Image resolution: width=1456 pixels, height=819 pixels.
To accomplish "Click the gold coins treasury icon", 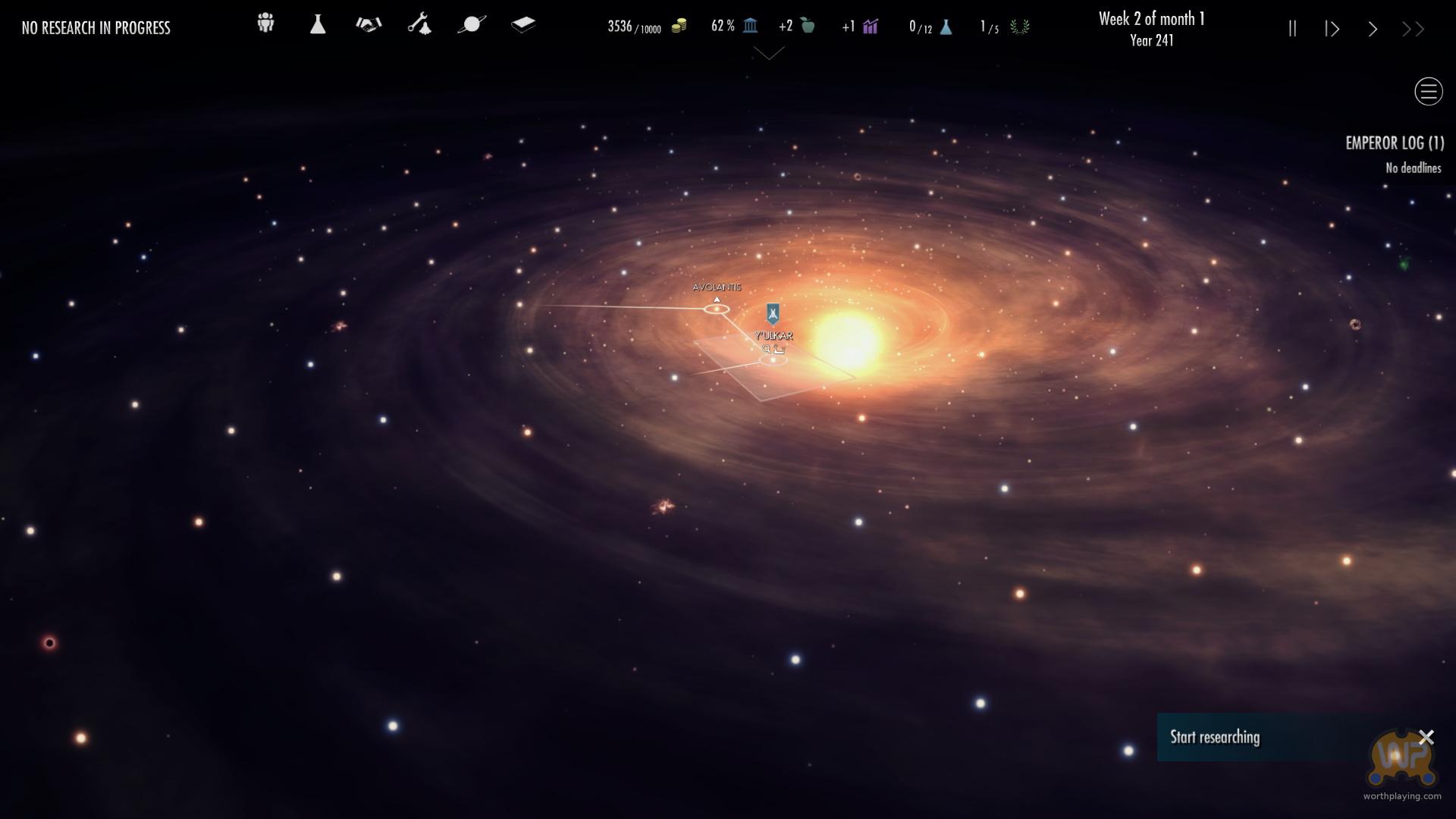I will 679,27.
